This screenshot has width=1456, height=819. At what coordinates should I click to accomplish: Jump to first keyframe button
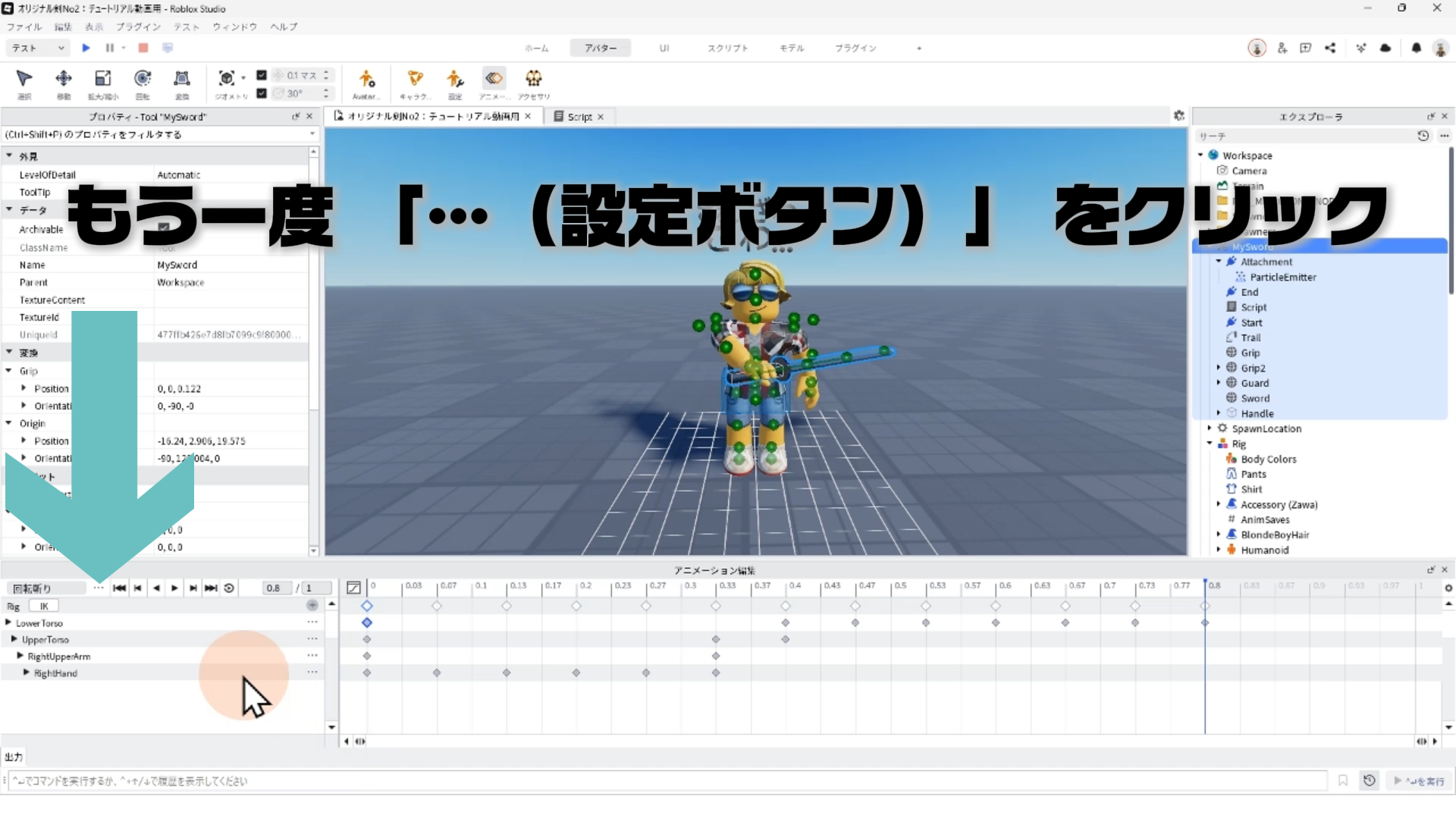pyautogui.click(x=119, y=588)
